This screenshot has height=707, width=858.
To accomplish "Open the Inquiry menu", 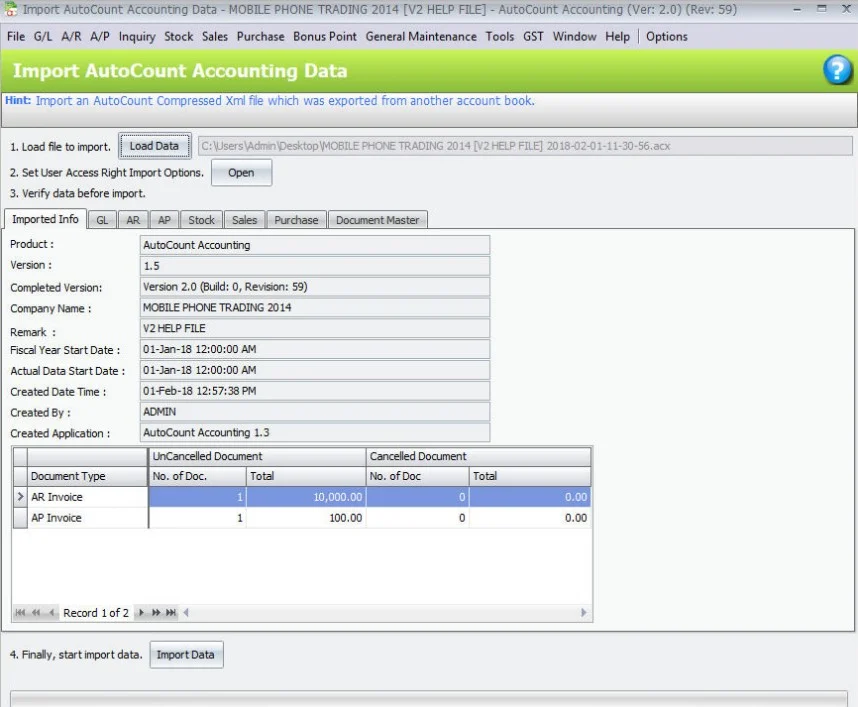I will [x=137, y=36].
